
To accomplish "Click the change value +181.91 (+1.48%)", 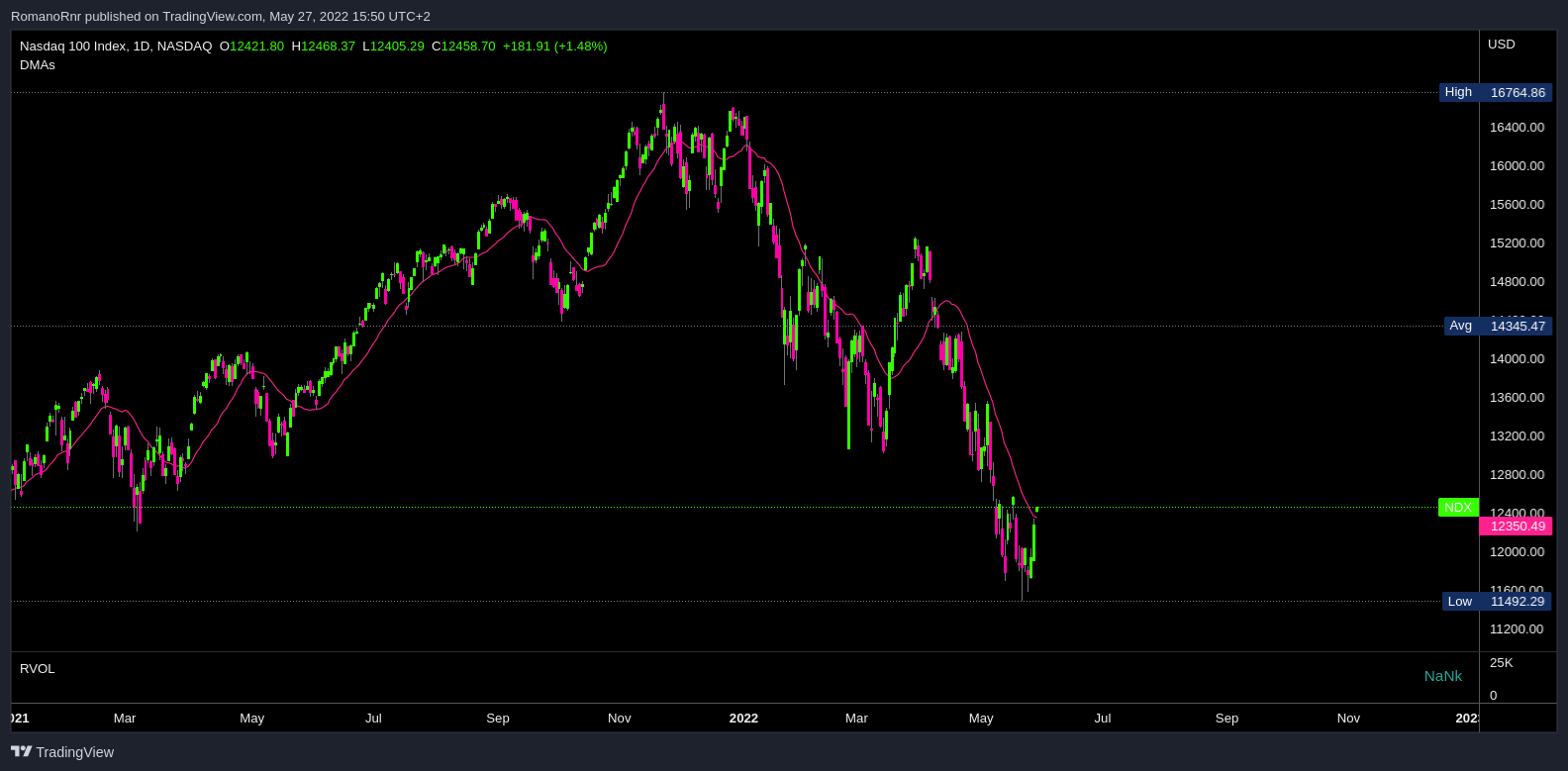I will pos(555,46).
